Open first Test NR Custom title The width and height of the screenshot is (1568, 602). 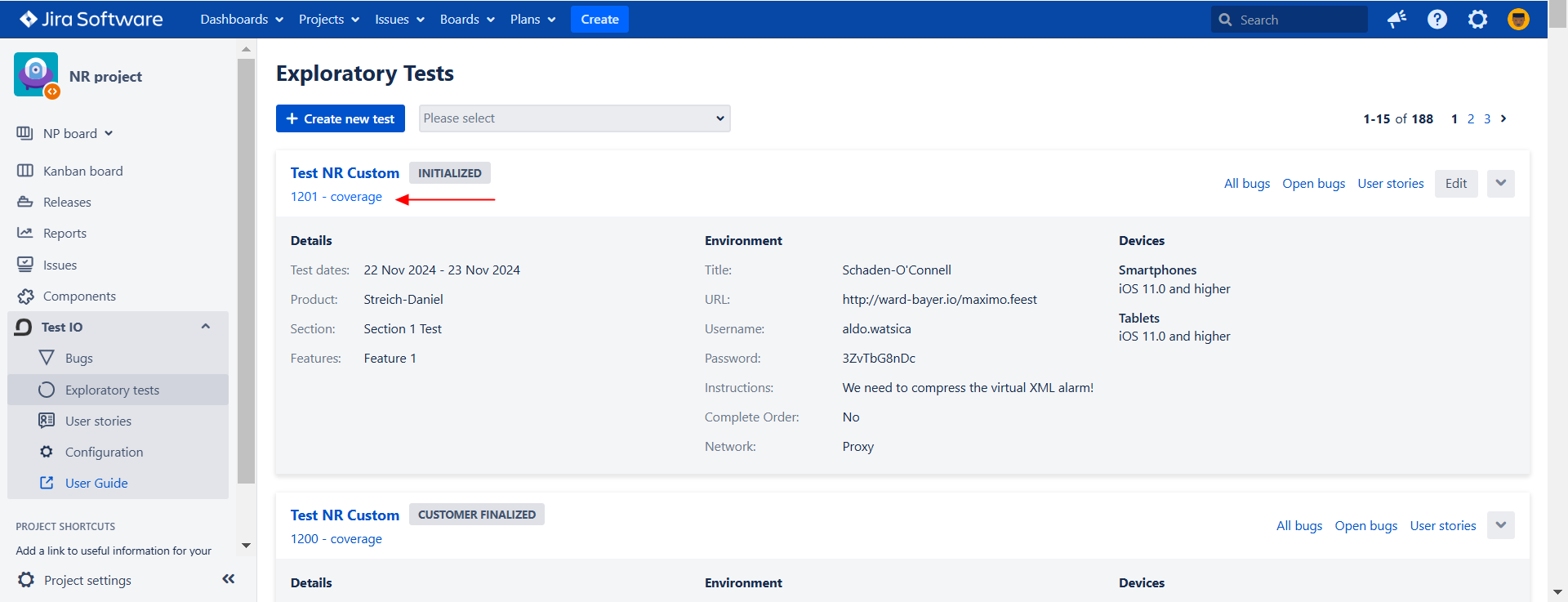345,172
